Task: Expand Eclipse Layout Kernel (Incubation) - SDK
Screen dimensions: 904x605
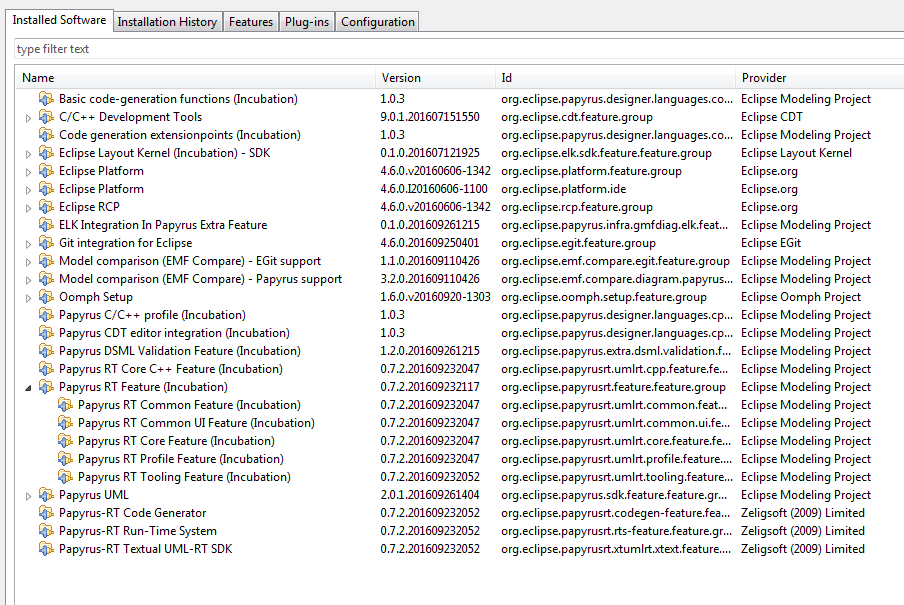Action: click(28, 154)
